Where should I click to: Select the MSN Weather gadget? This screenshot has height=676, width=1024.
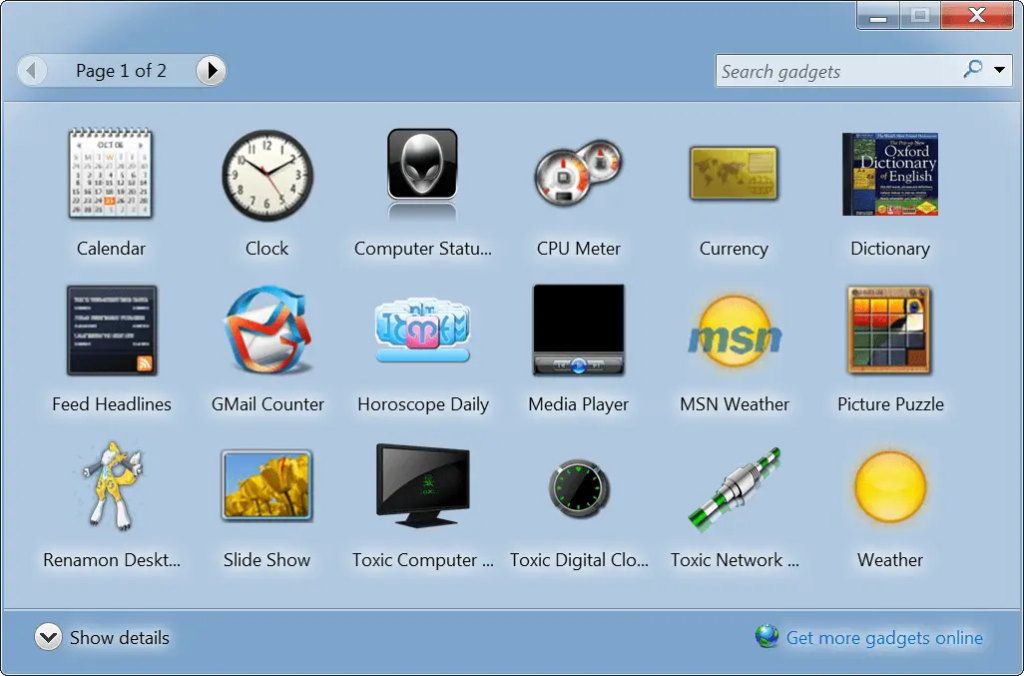(733, 330)
